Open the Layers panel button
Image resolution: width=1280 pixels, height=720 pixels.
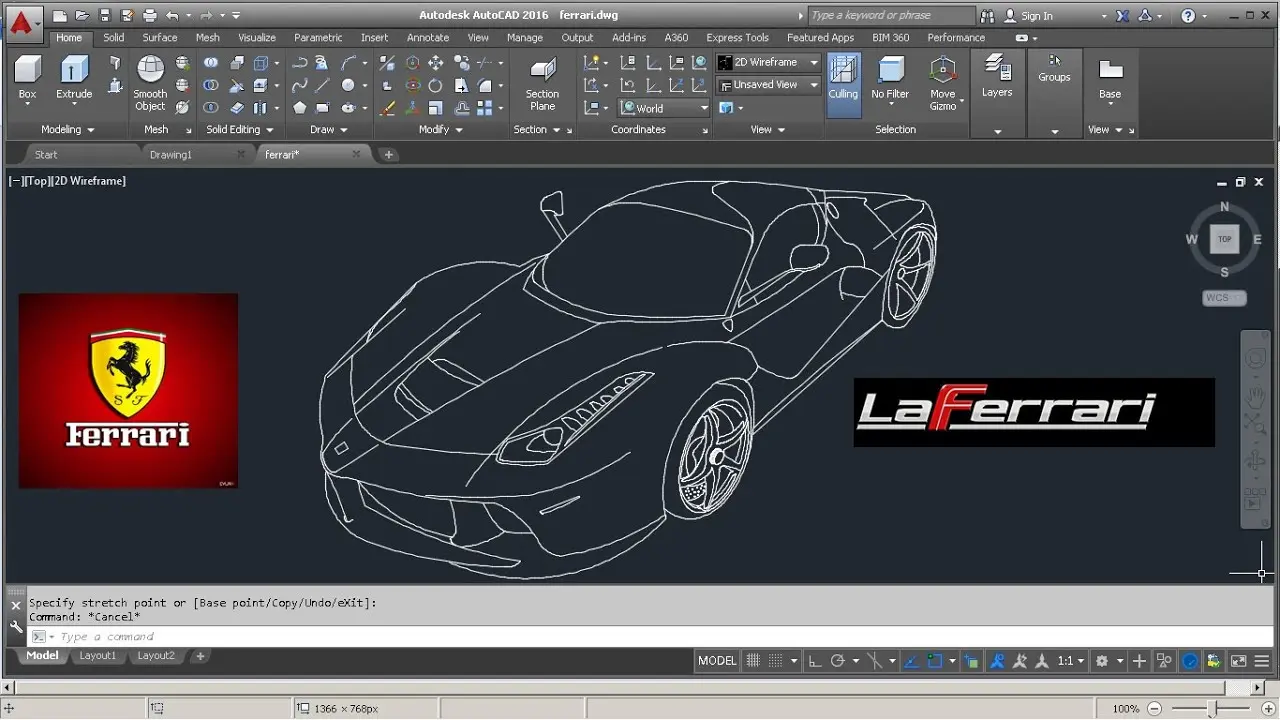coord(997,77)
